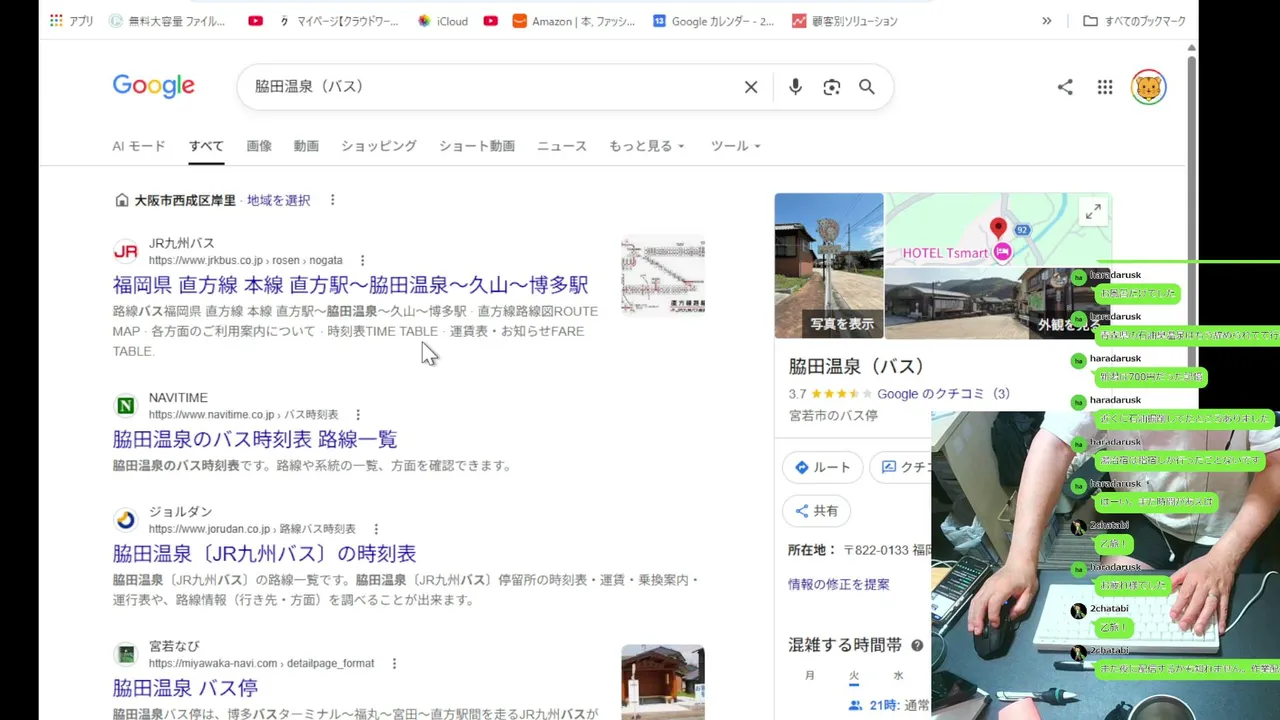Click the 情報の修正を提案 link
This screenshot has height=720, width=1280.
tap(839, 584)
